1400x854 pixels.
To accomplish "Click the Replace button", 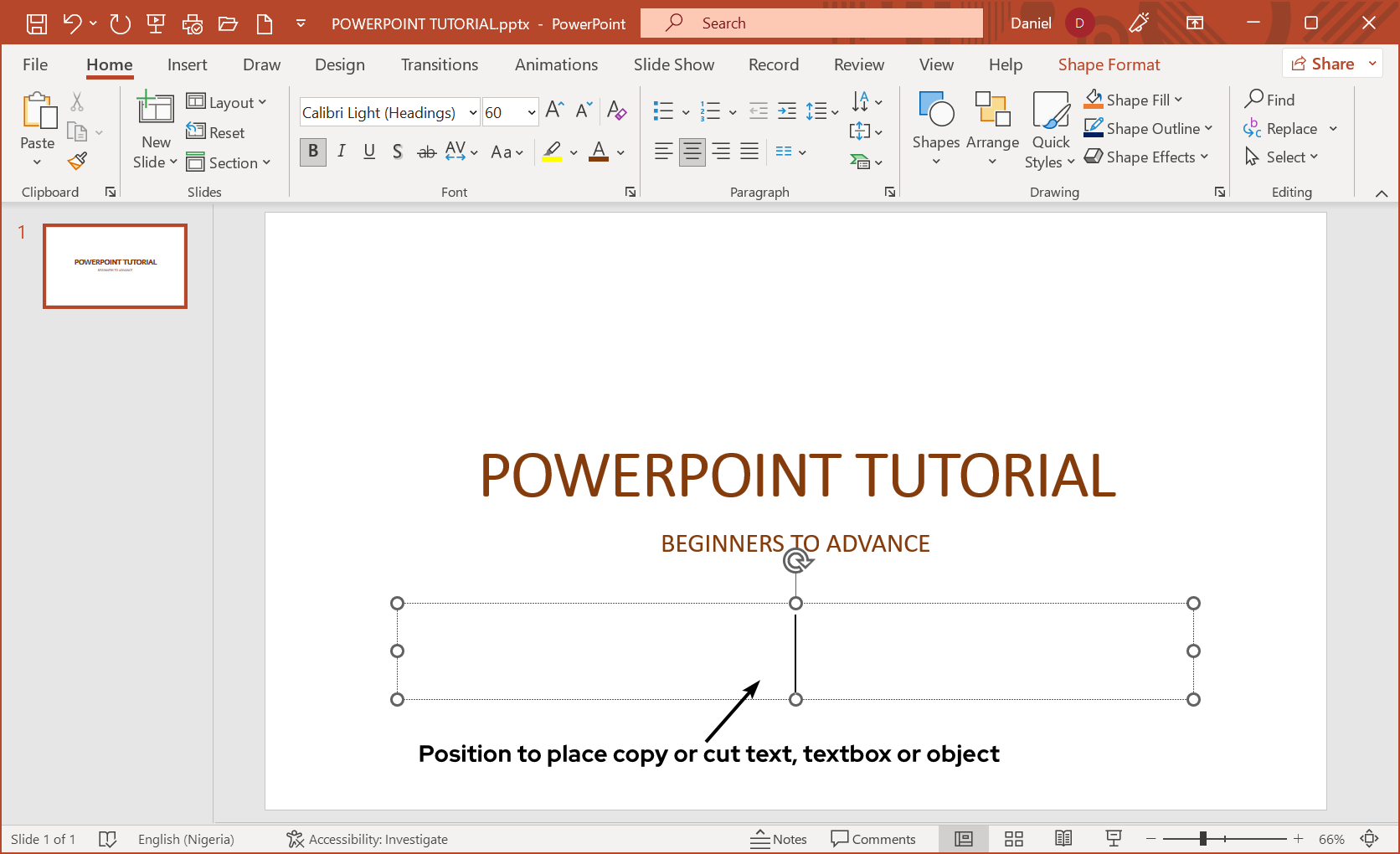I will pyautogui.click(x=1291, y=129).
